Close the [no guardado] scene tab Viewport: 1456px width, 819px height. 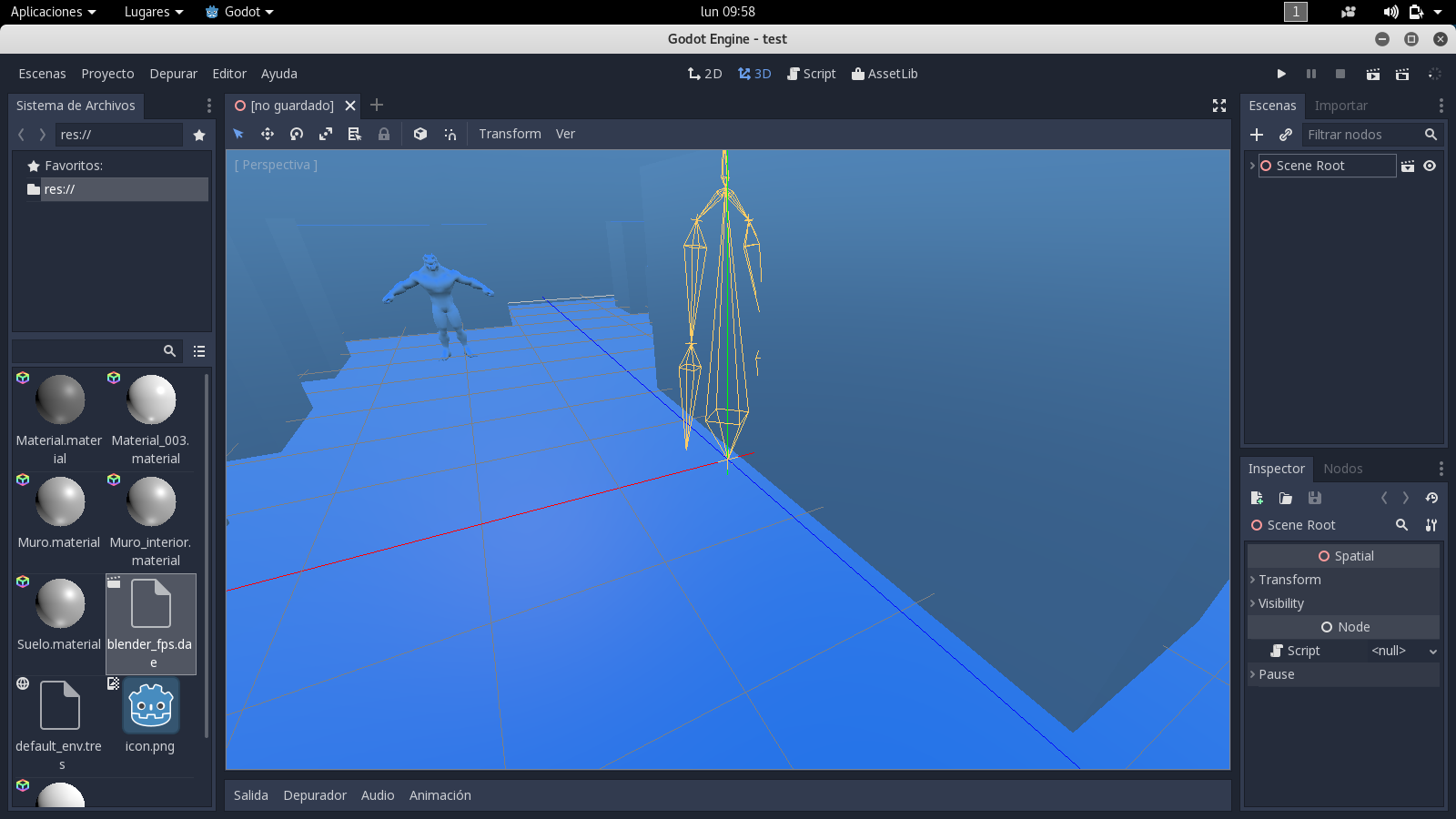coord(350,106)
